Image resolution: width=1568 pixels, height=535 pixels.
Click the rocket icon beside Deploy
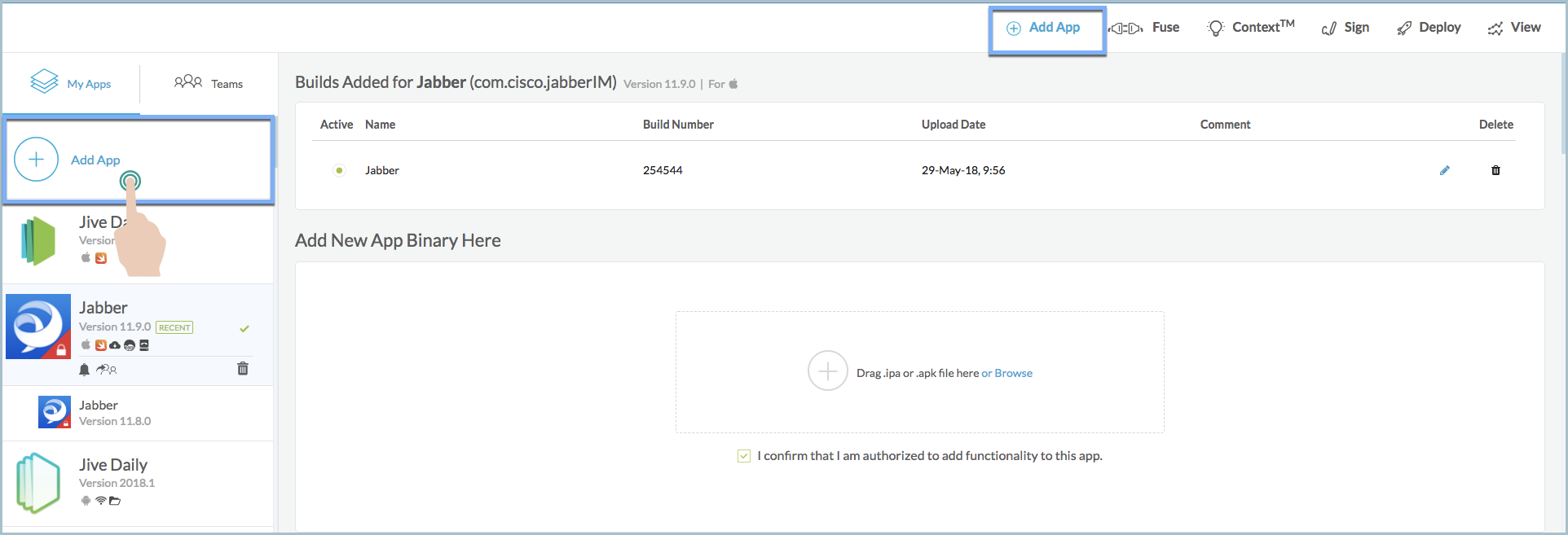coord(1404,29)
